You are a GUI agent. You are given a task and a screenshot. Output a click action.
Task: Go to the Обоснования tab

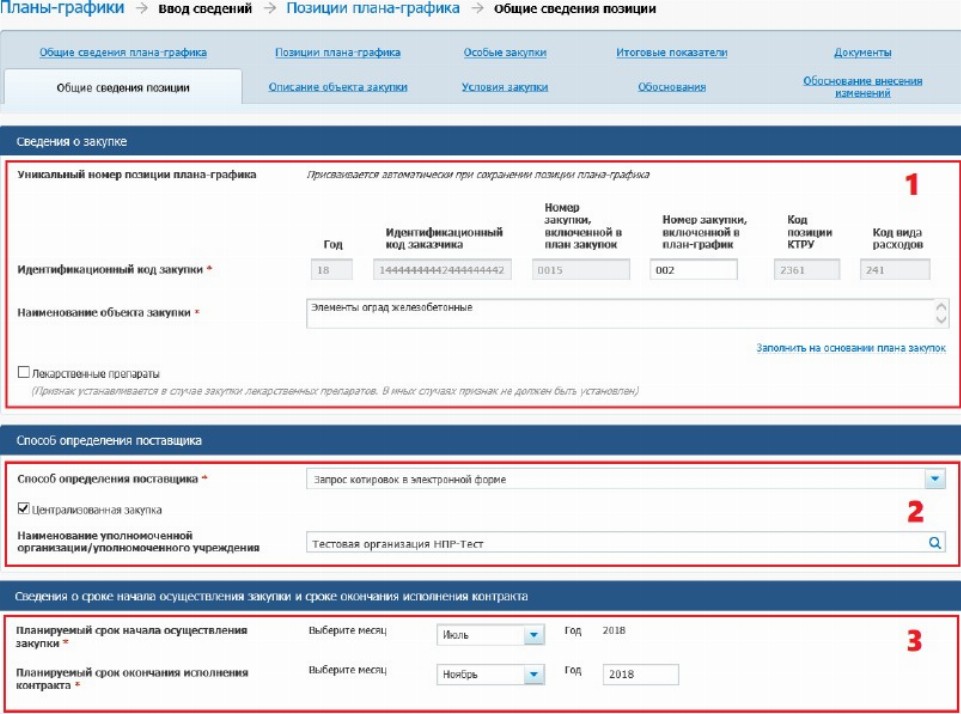click(671, 87)
